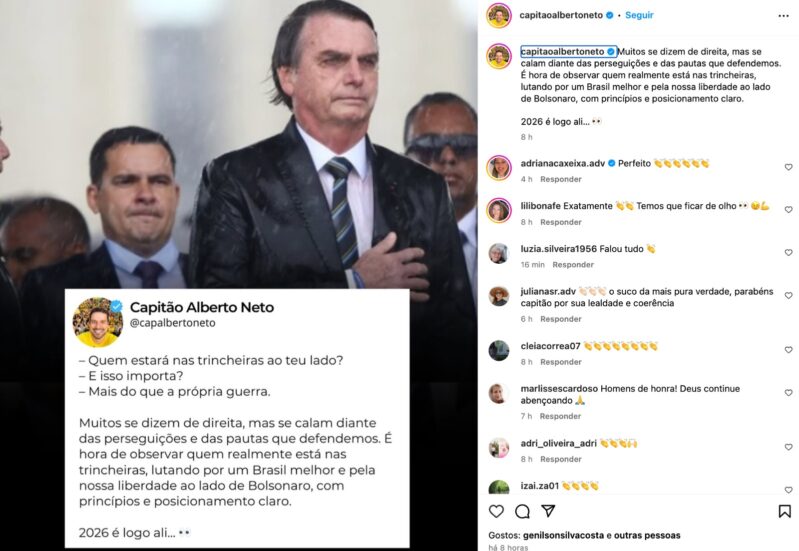Like cleiacorrea07's comment heart

point(788,350)
